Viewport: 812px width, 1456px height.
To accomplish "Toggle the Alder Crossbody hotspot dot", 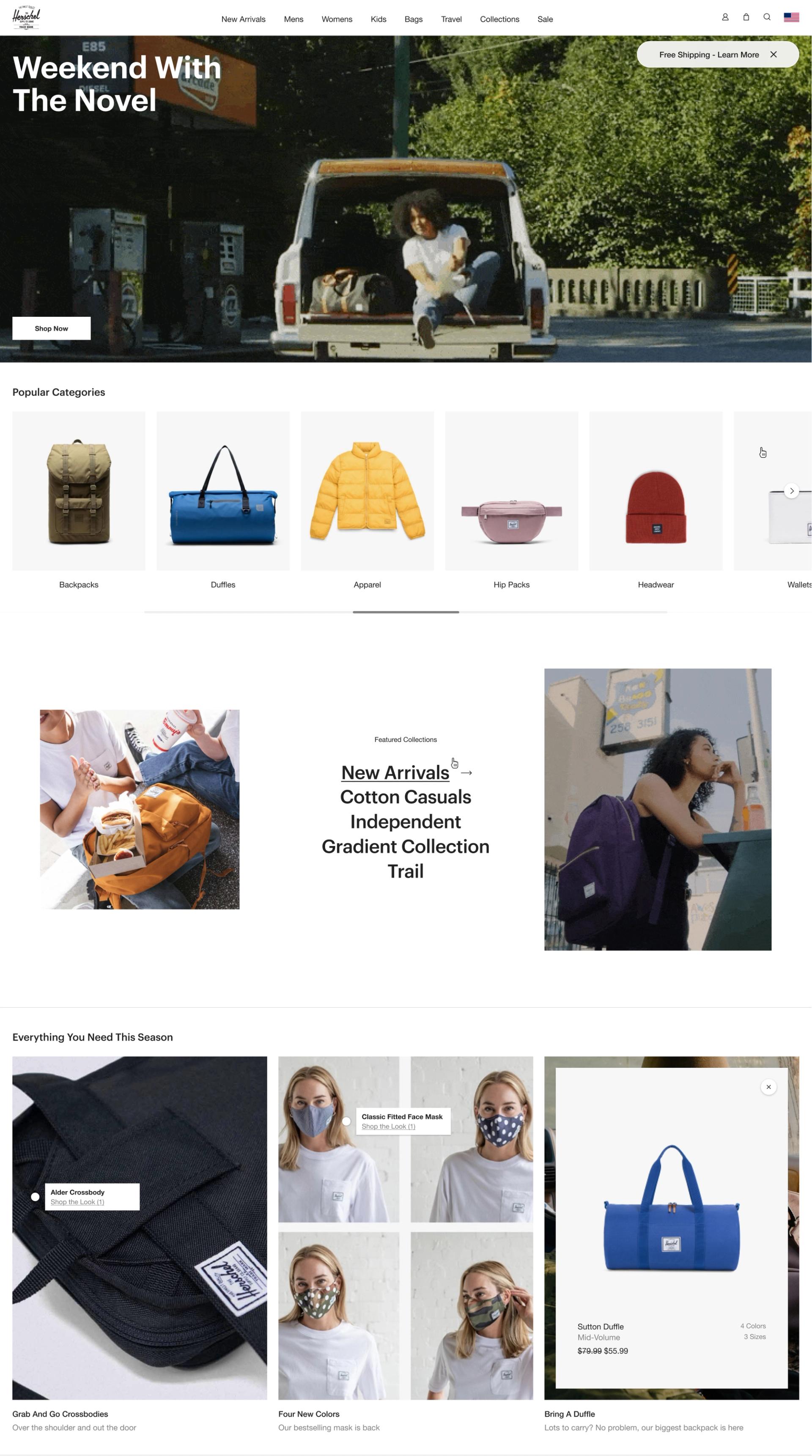I will click(35, 1196).
